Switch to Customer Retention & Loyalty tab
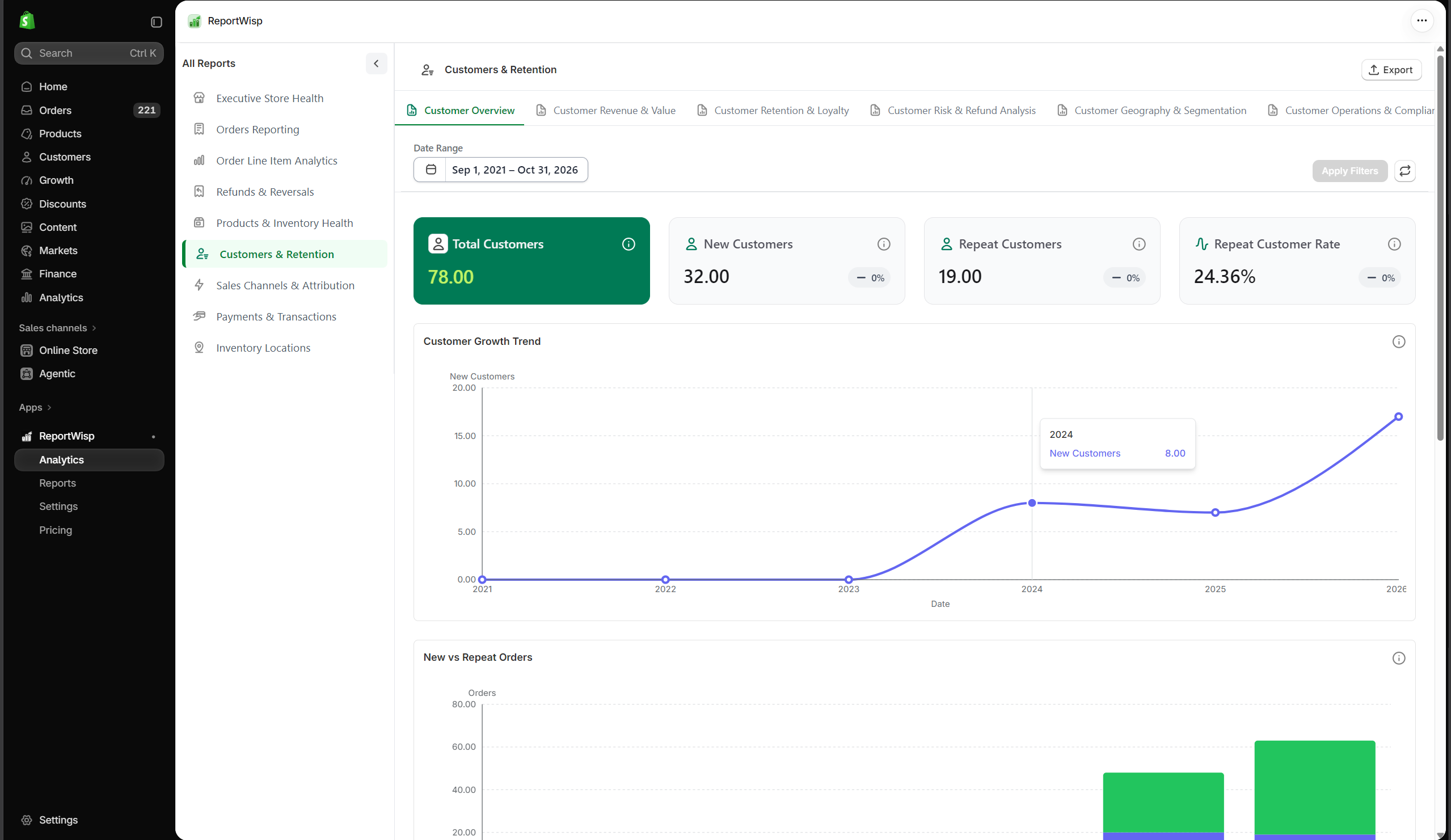This screenshot has height=840, width=1451. (773, 110)
